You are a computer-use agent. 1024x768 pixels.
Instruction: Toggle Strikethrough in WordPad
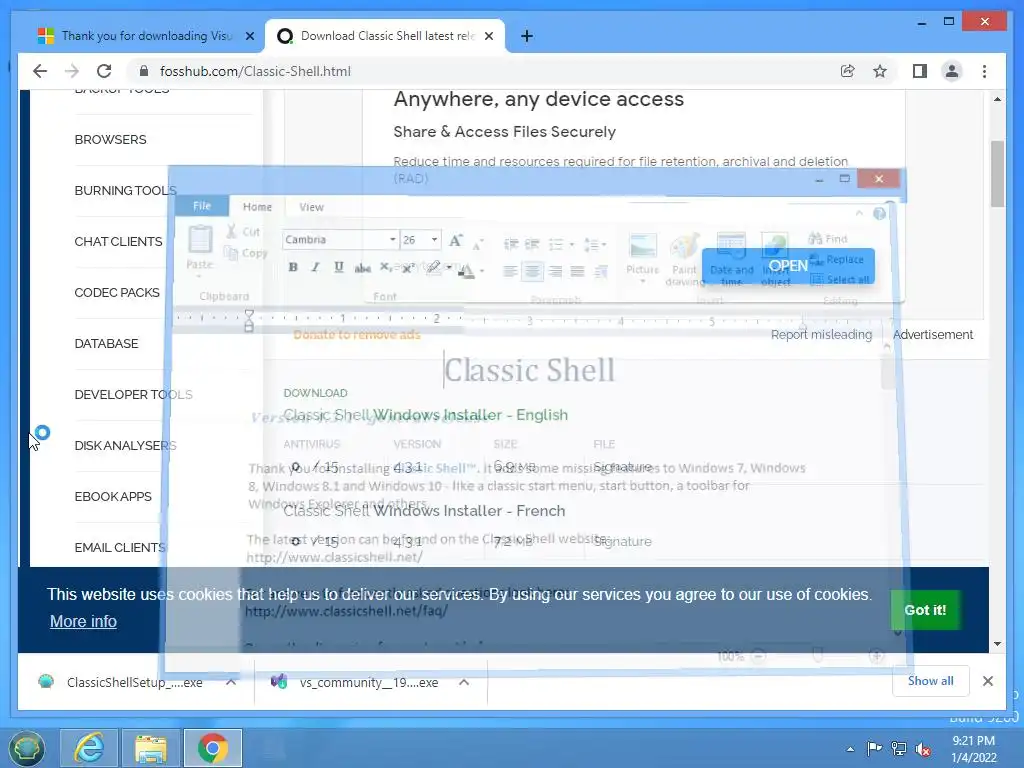pos(362,268)
